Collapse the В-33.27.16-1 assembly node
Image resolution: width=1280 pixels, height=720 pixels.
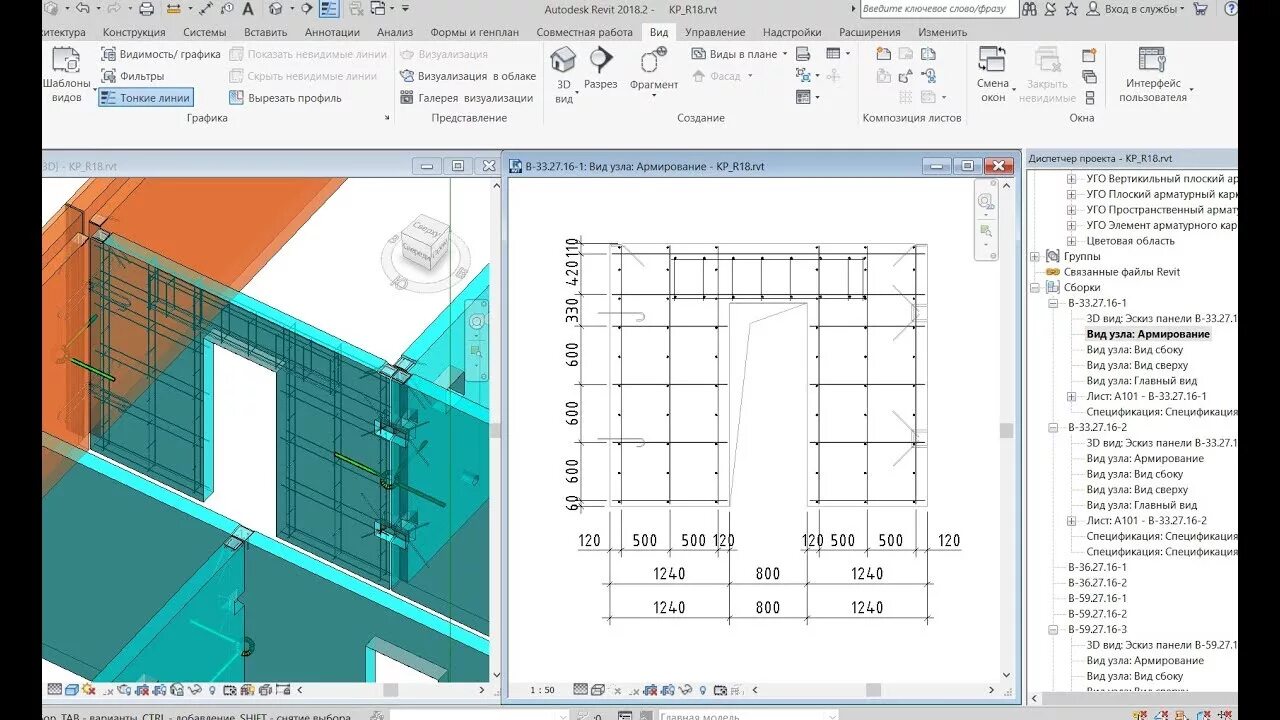point(1053,303)
